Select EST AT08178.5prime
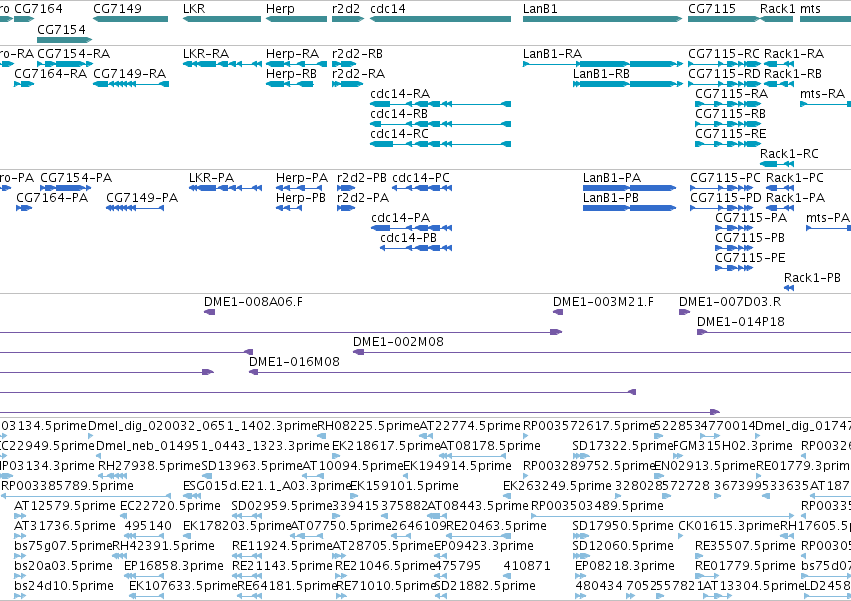 (x=472, y=456)
